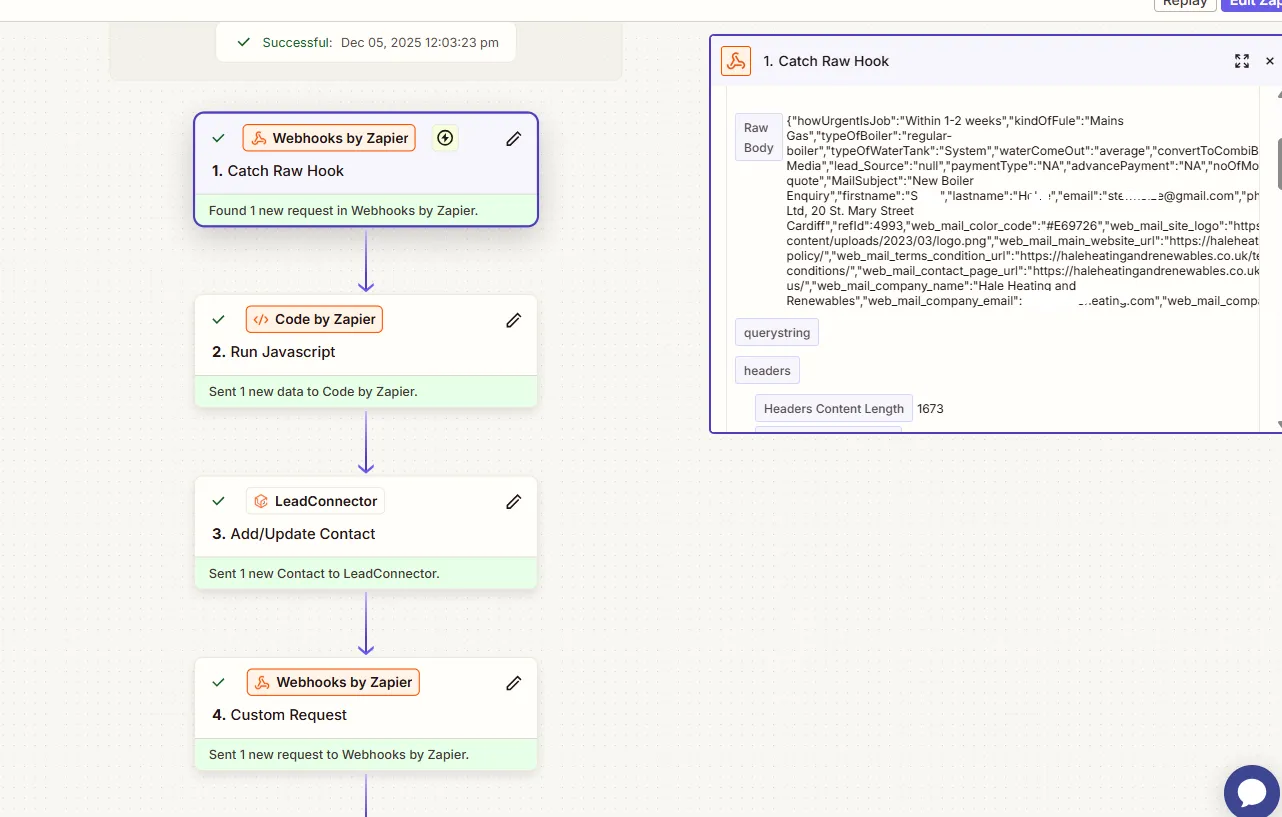Expand the detail panel to fullscreen
The image size is (1282, 817).
pyautogui.click(x=1242, y=61)
